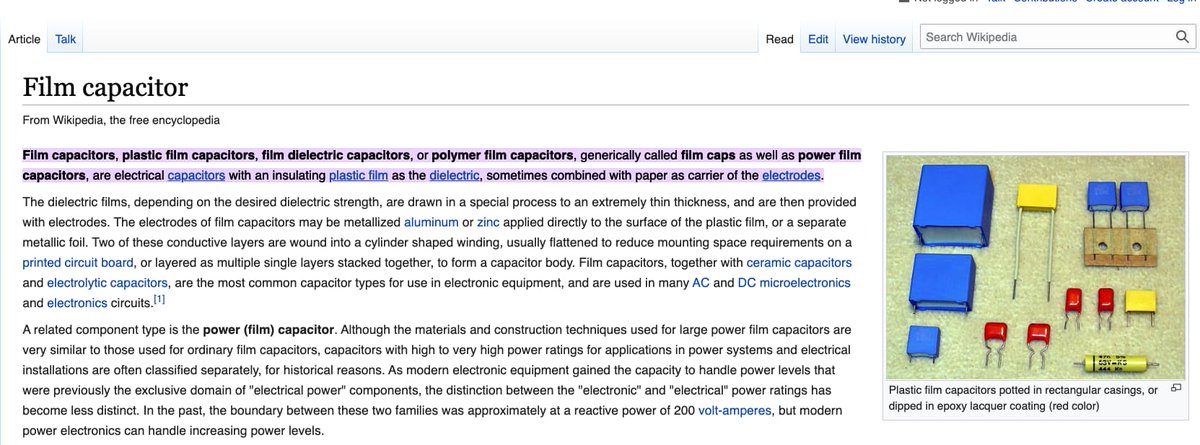Follow the 'plastic film' link
Viewport: 1200px width, 445px height.
[359, 177]
